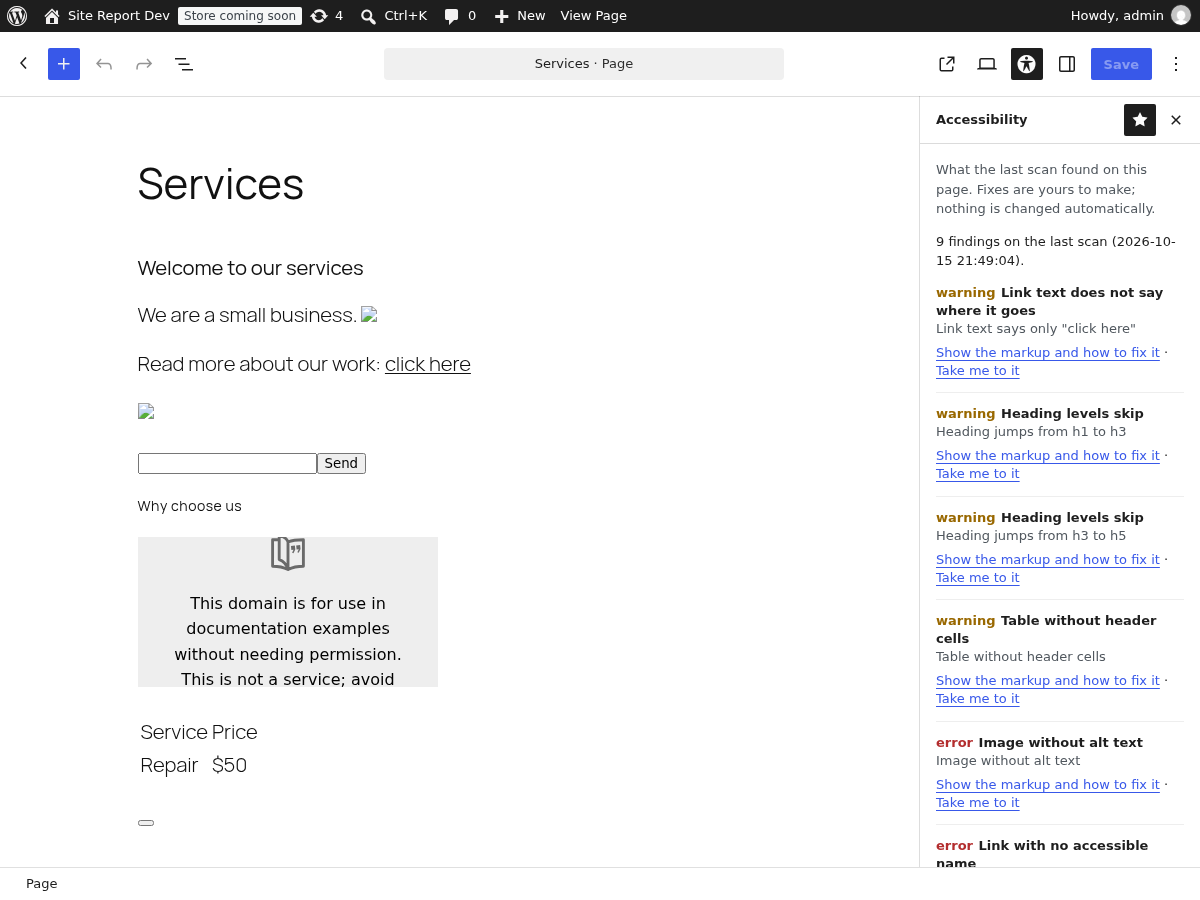Open the three-dot options menu
This screenshot has height=900, width=1200.
click(1176, 64)
